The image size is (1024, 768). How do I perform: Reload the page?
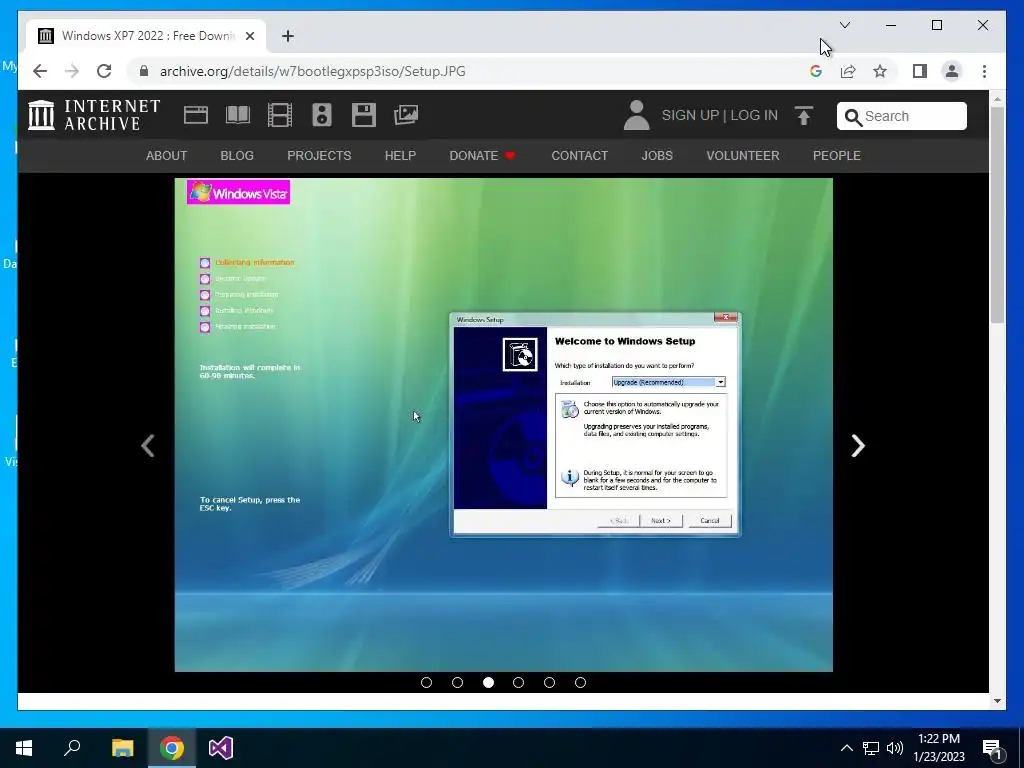[104, 71]
